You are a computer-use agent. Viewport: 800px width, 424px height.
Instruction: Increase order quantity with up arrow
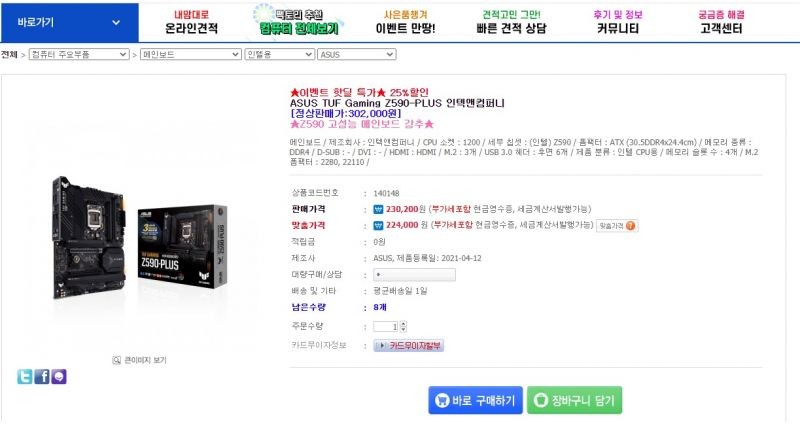click(x=404, y=324)
